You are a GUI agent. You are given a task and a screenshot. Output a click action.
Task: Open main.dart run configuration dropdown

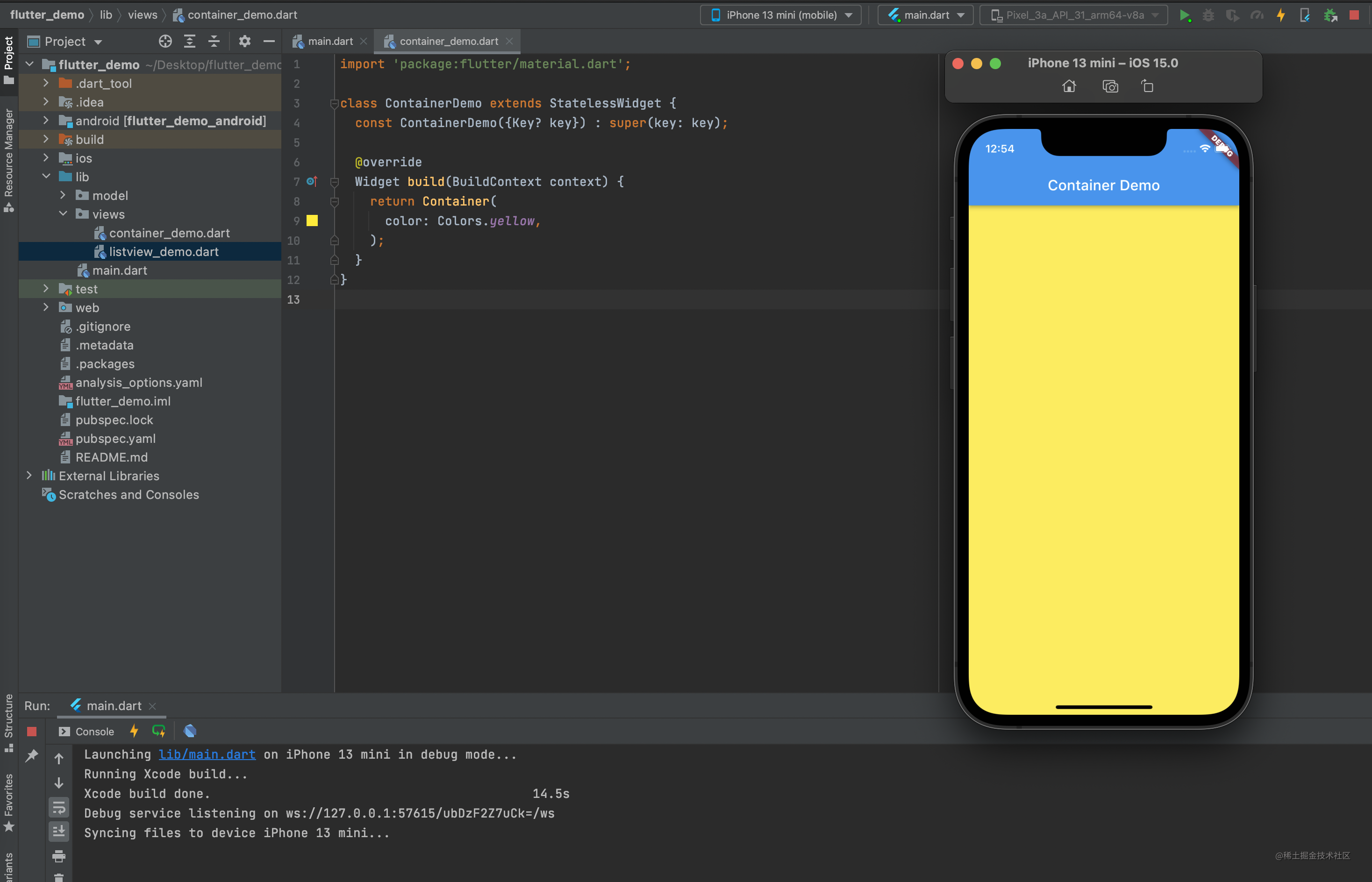[x=925, y=15]
